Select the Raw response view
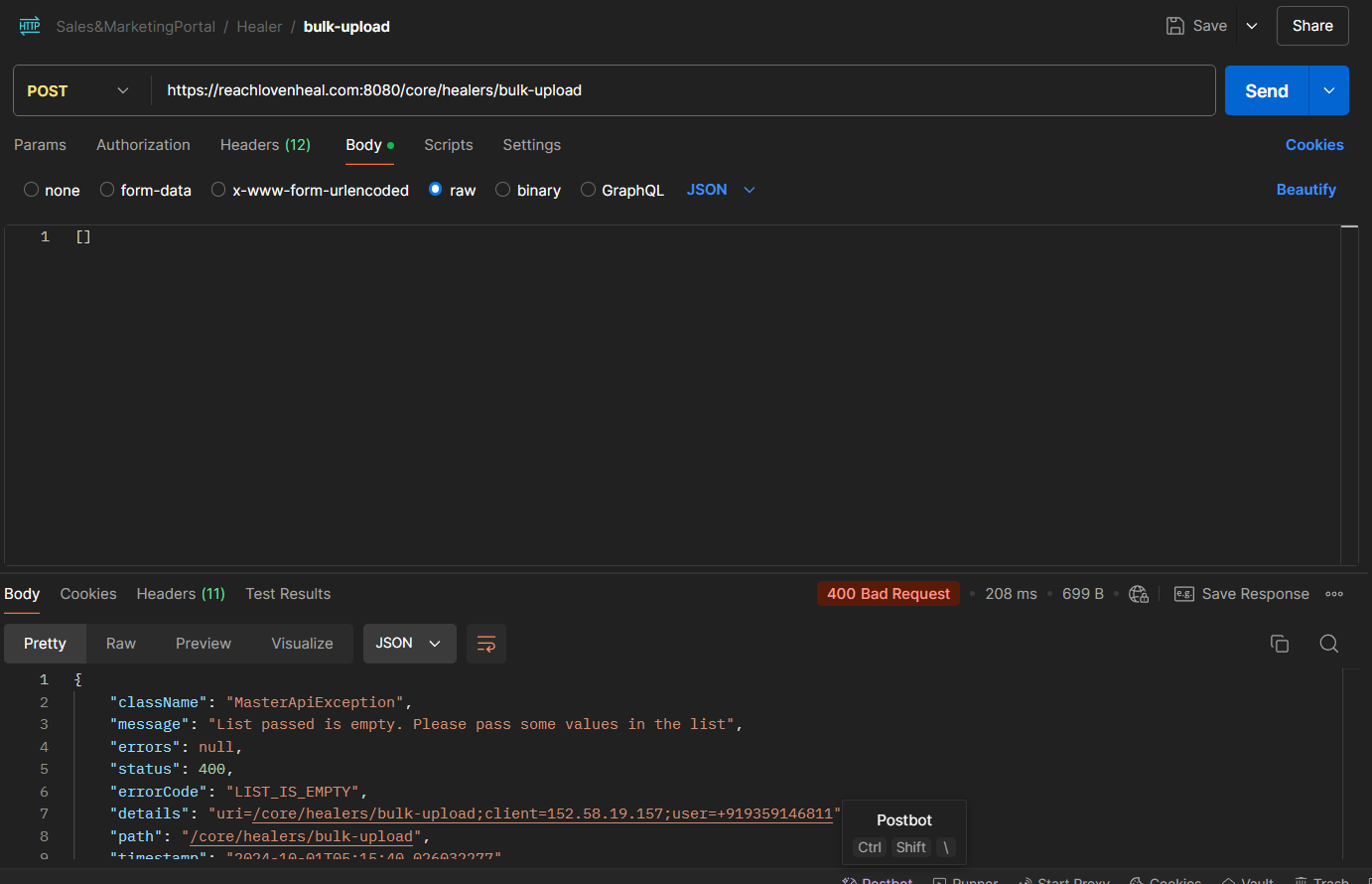This screenshot has height=884, width=1372. (x=121, y=644)
